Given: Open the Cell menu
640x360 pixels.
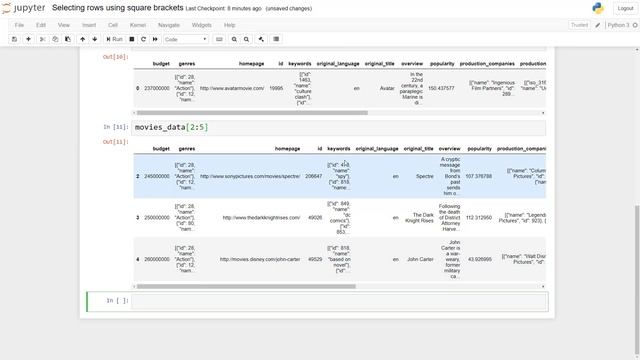Looking at the screenshot, I should pos(113,25).
